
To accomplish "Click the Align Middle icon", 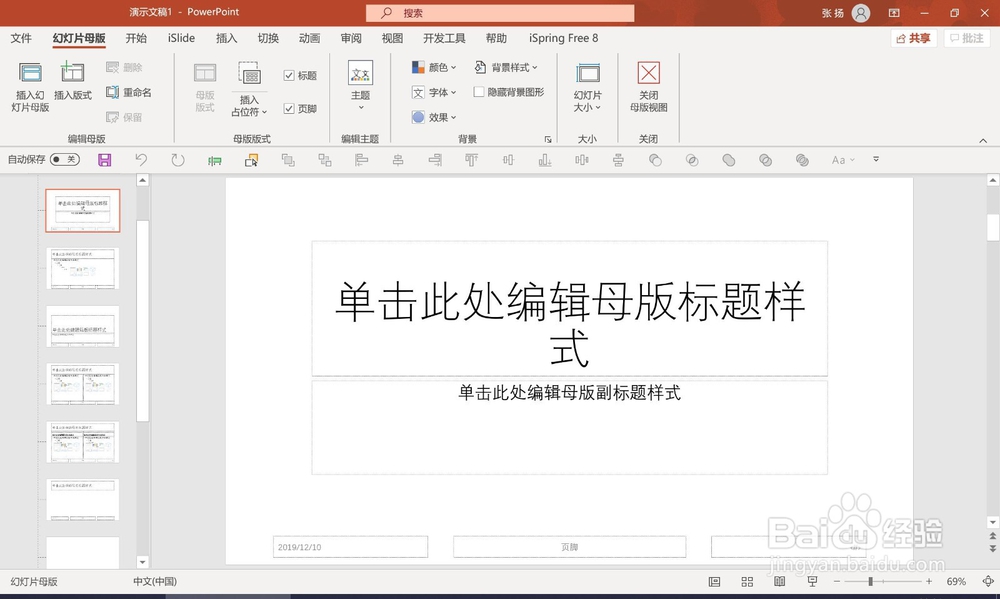I will (x=508, y=160).
